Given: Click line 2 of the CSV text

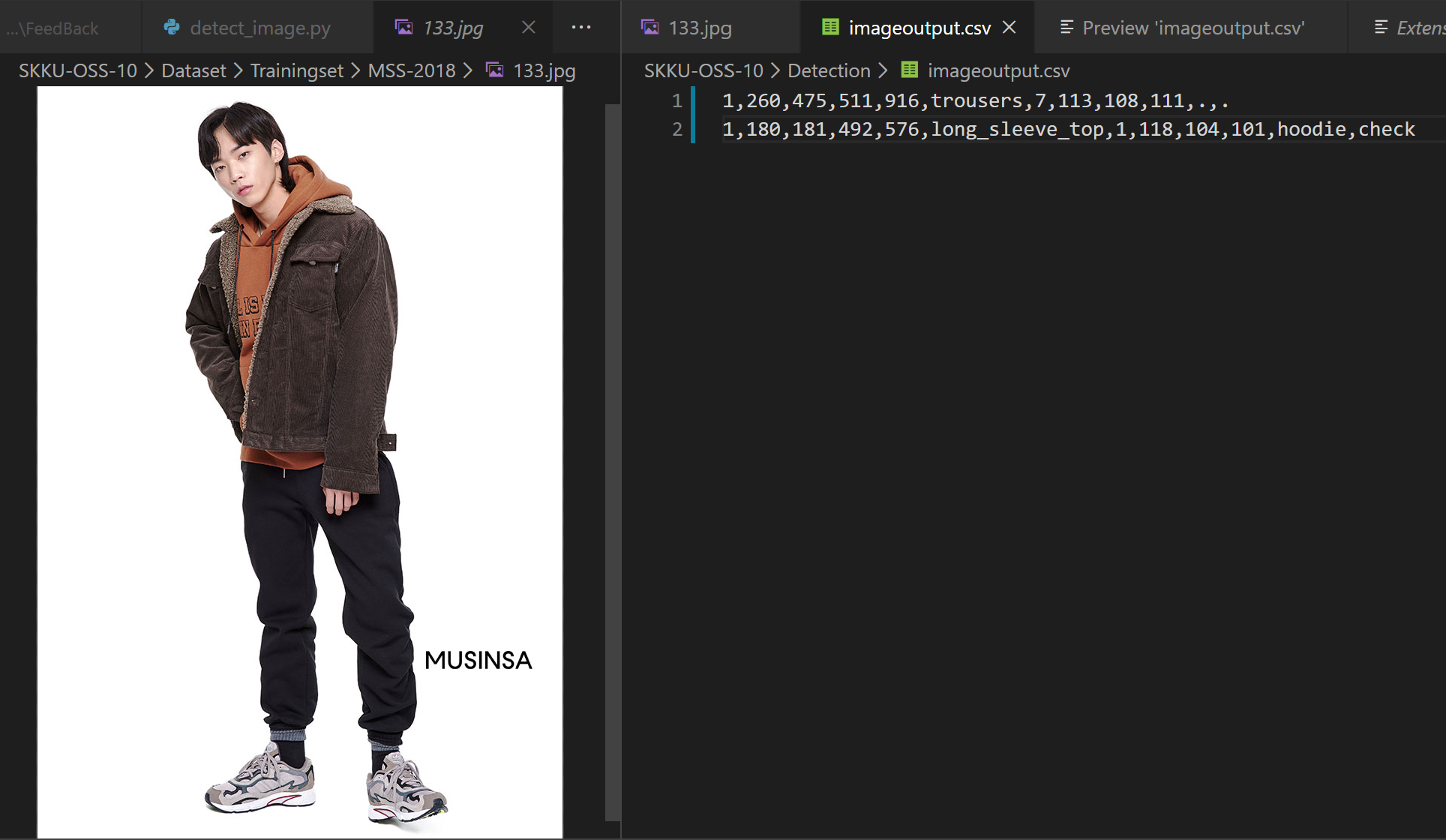Looking at the screenshot, I should pos(1068,129).
